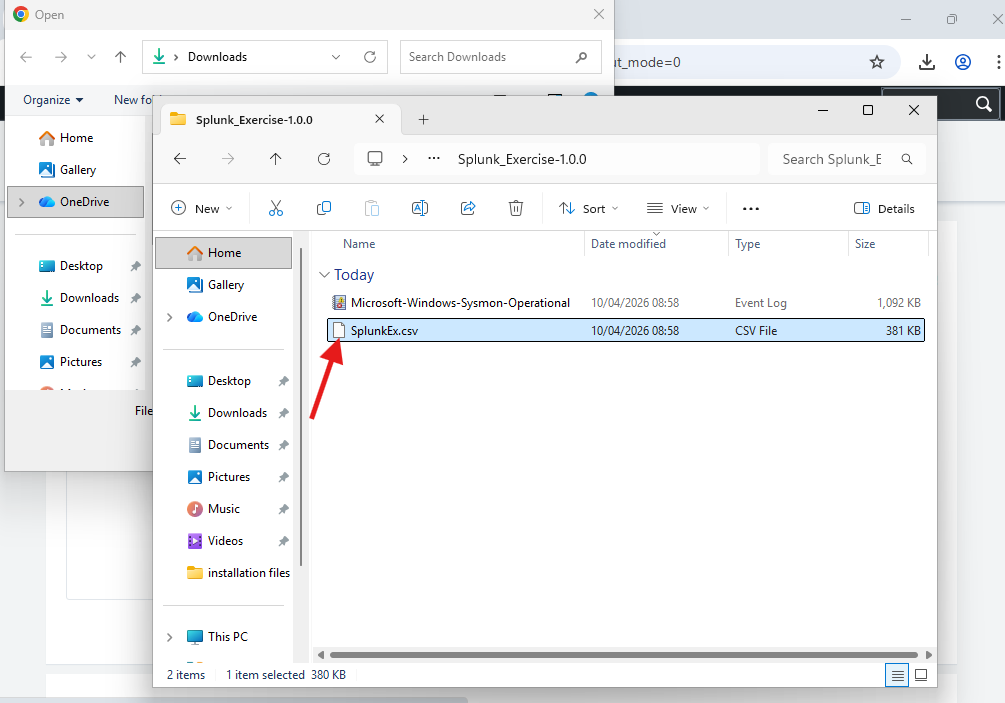Click the Share icon in toolbar

click(x=468, y=208)
